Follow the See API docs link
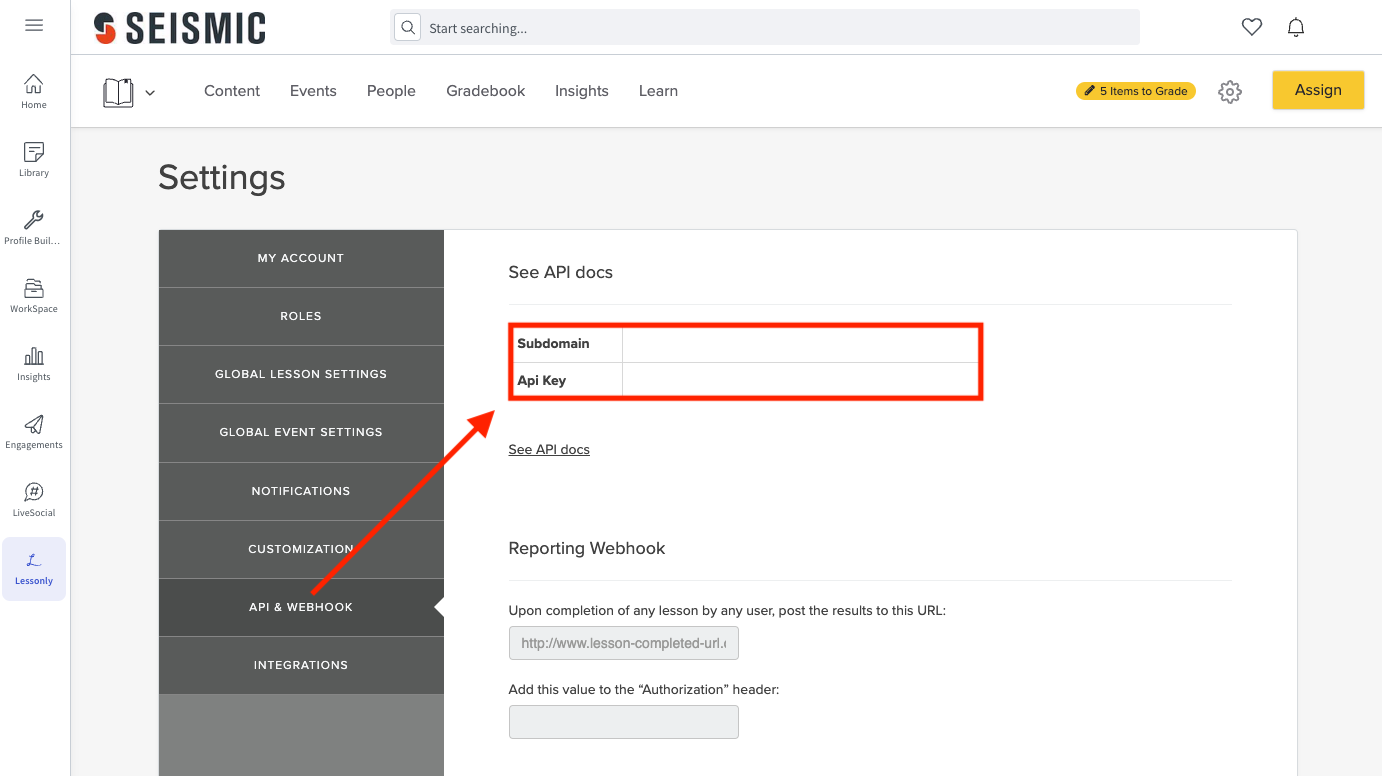This screenshot has height=776, width=1382. (549, 450)
